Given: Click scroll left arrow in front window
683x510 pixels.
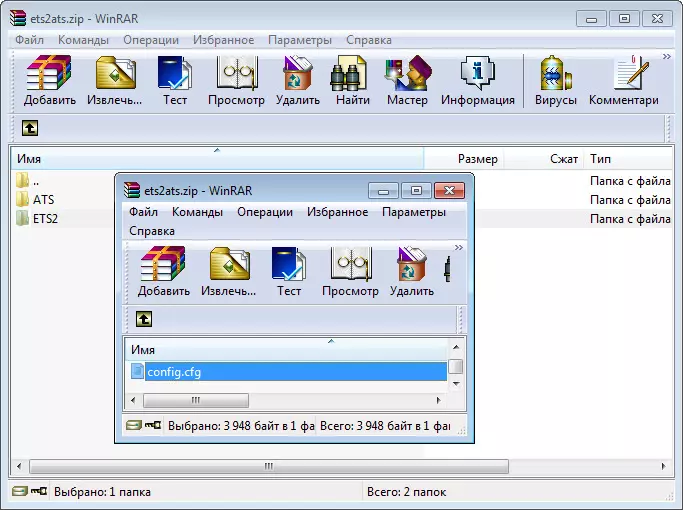Looking at the screenshot, I should pyautogui.click(x=133, y=400).
